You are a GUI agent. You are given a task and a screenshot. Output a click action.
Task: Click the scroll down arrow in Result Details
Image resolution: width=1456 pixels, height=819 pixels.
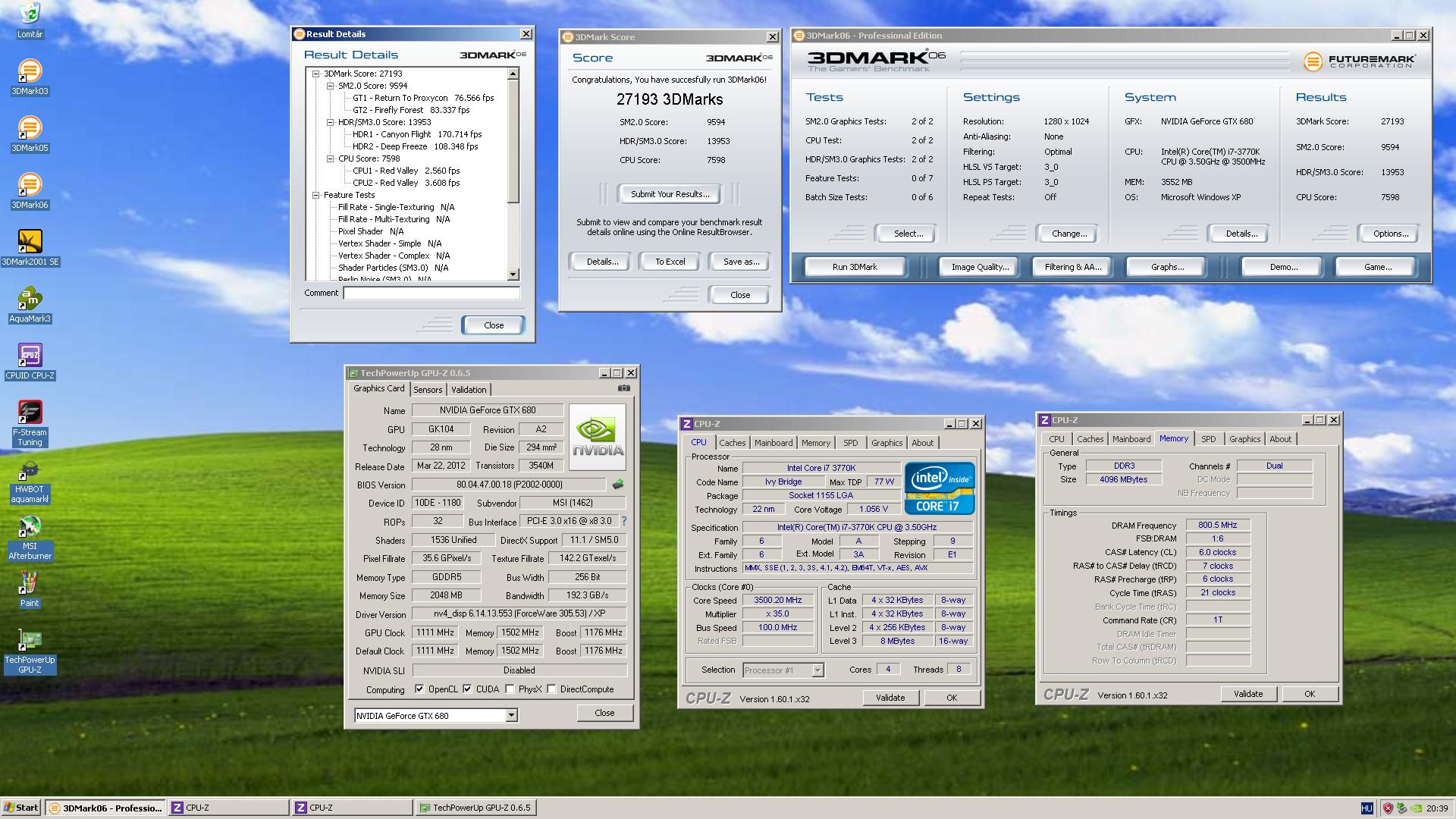coord(513,275)
